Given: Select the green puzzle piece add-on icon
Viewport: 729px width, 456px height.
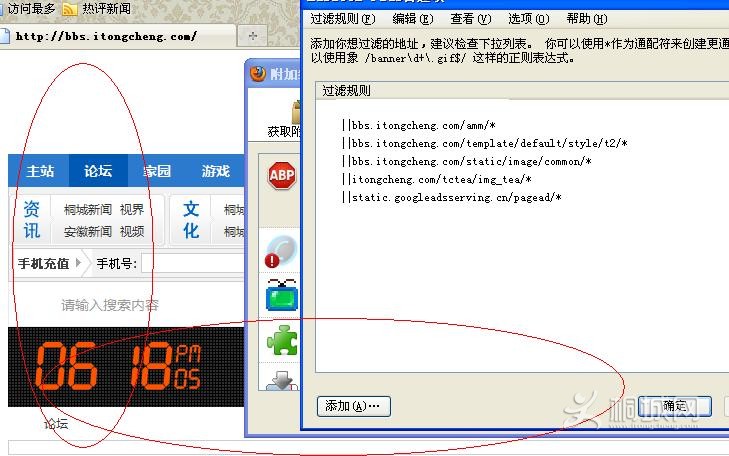Looking at the screenshot, I should [281, 340].
